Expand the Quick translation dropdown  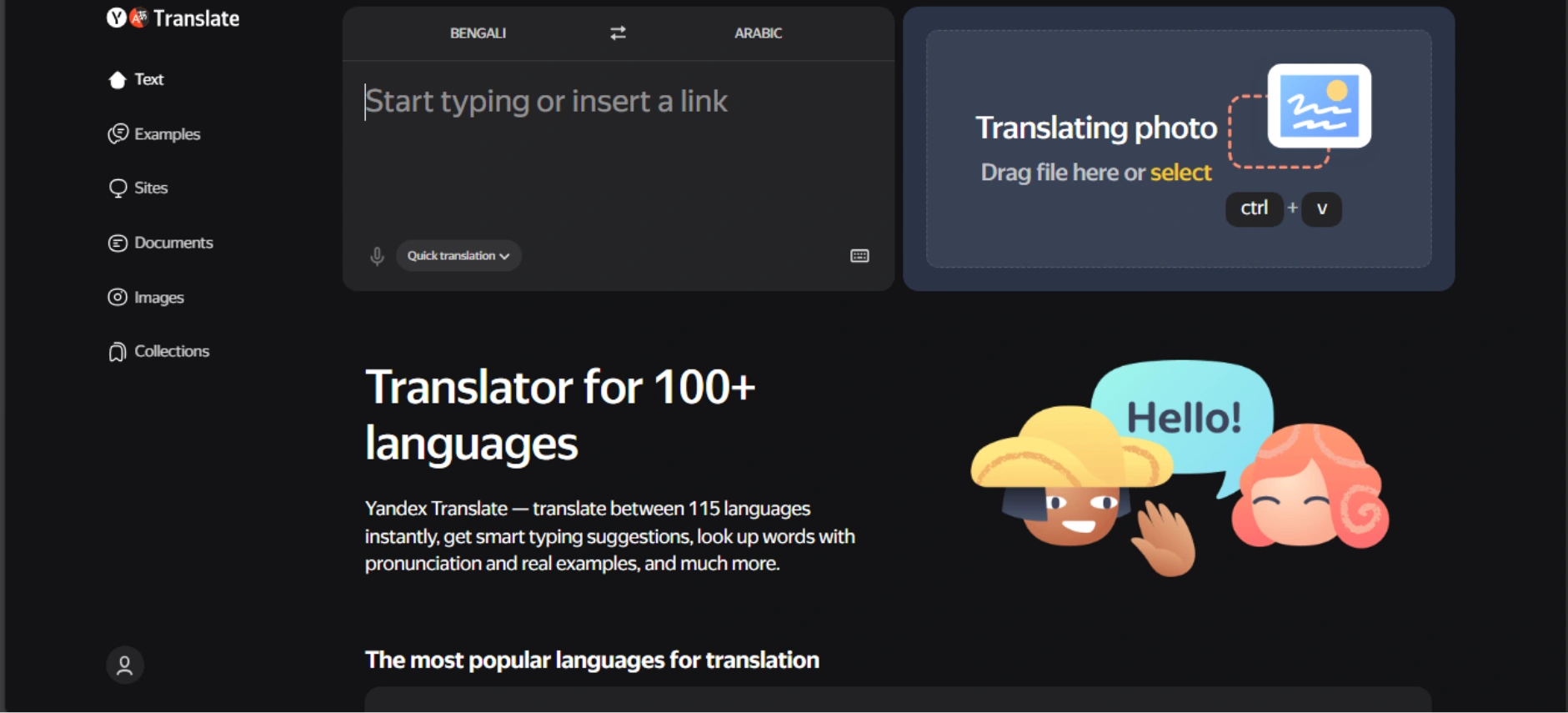click(458, 256)
